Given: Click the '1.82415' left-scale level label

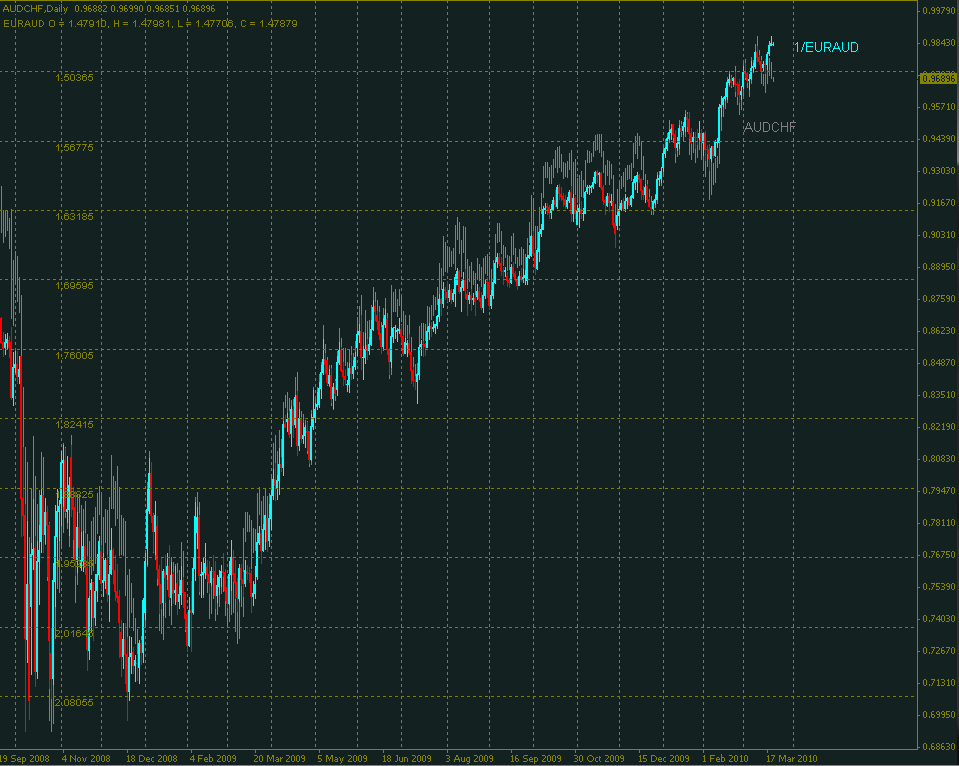Looking at the screenshot, I should [75, 425].
